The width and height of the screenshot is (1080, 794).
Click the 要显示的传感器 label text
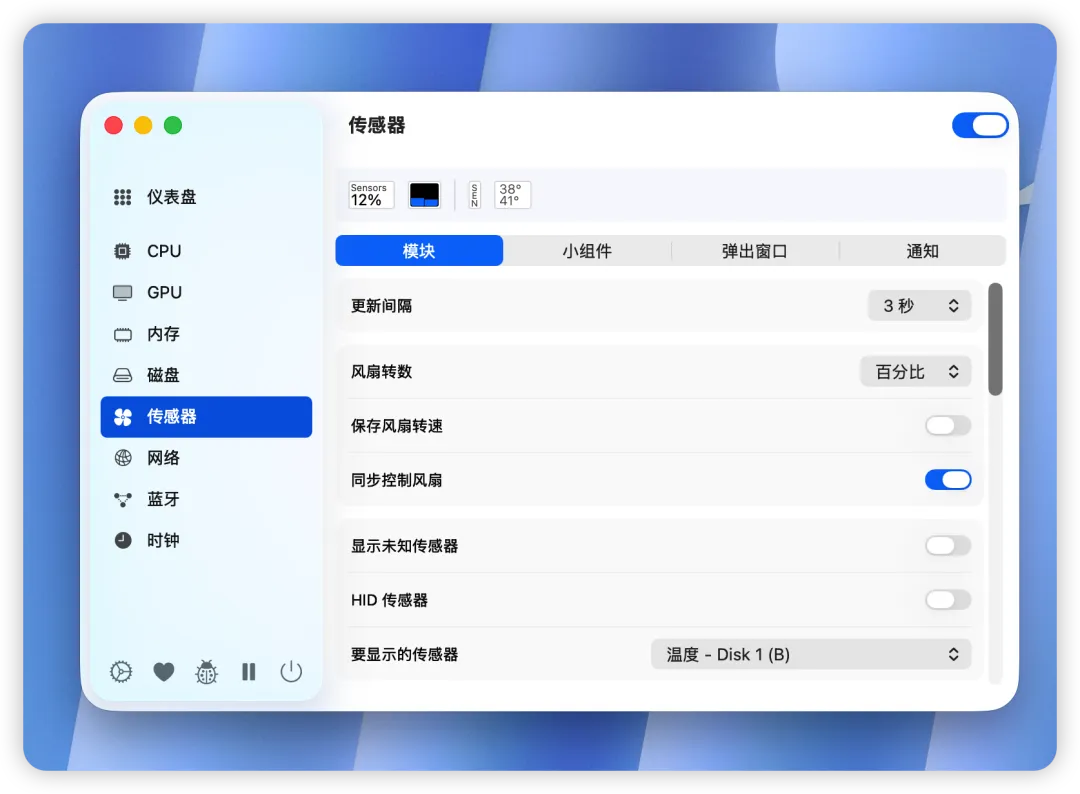click(x=404, y=654)
